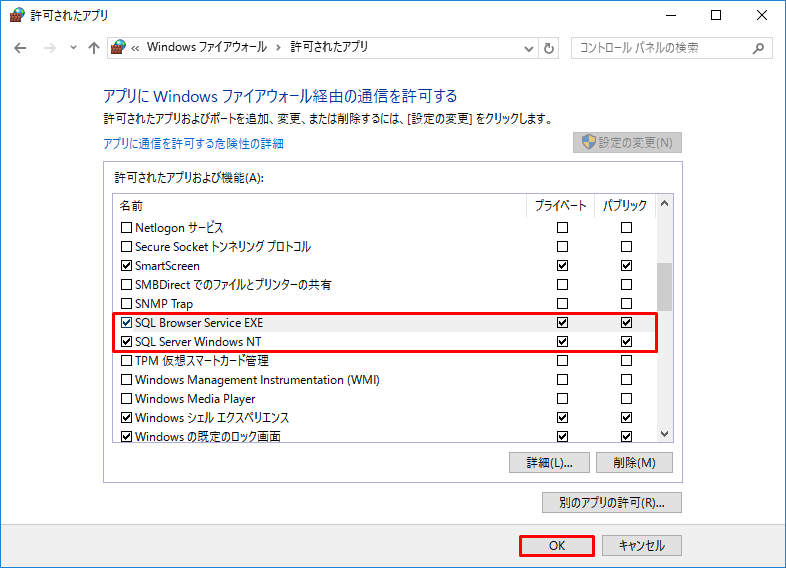Toggle private checkbox for SQL Browser Service EXE
The width and height of the screenshot is (786, 568).
(562, 323)
